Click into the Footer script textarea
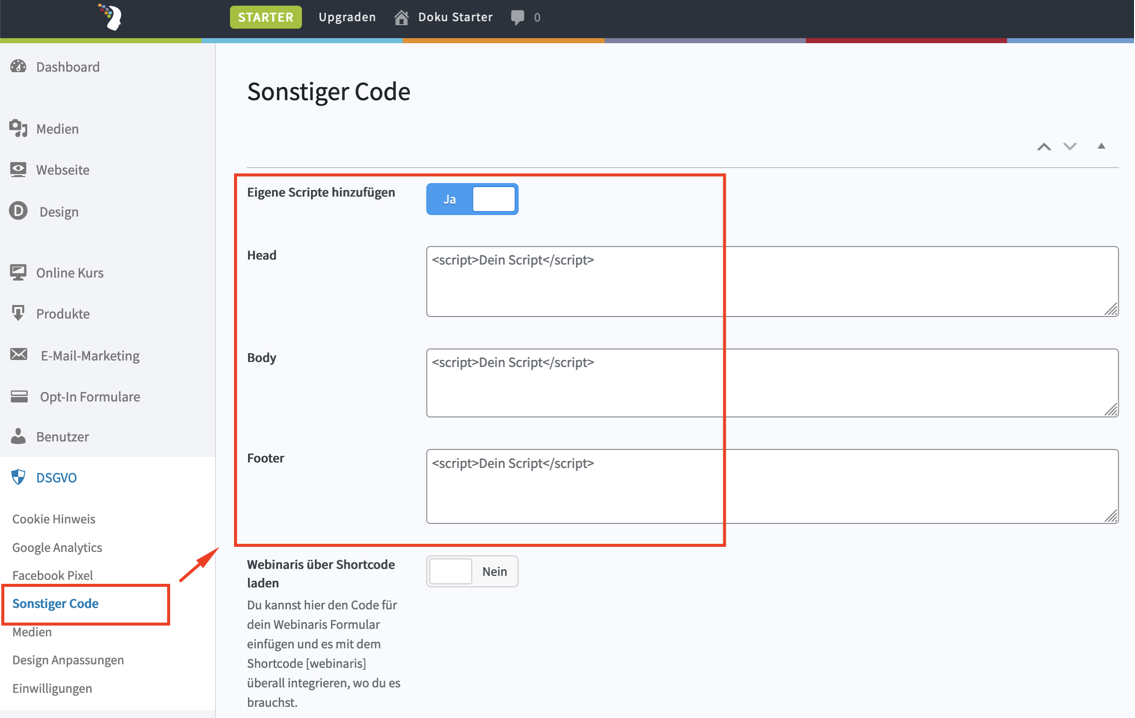 click(x=772, y=486)
